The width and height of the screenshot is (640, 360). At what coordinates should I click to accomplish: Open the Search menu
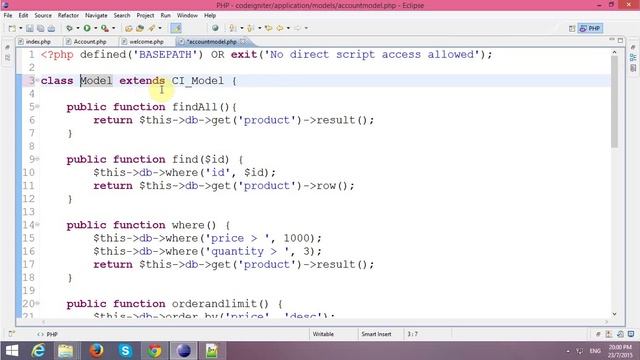click(122, 15)
